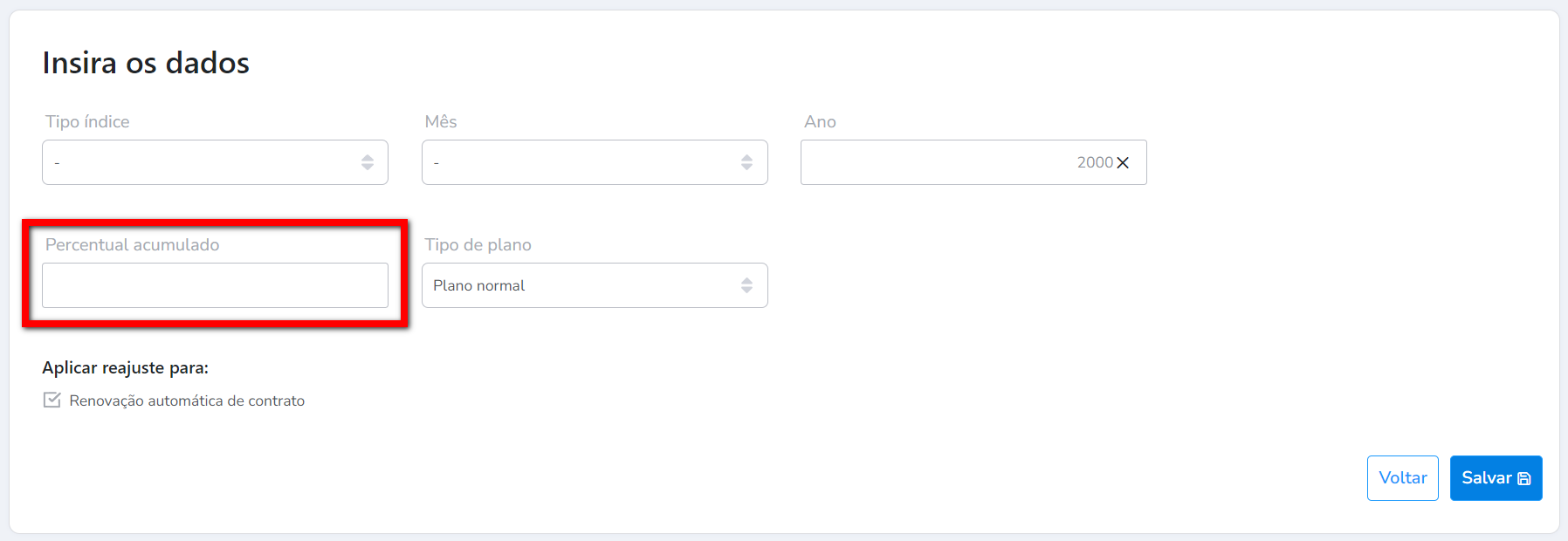Click the Mês field label
The height and width of the screenshot is (541, 1568).
click(441, 122)
